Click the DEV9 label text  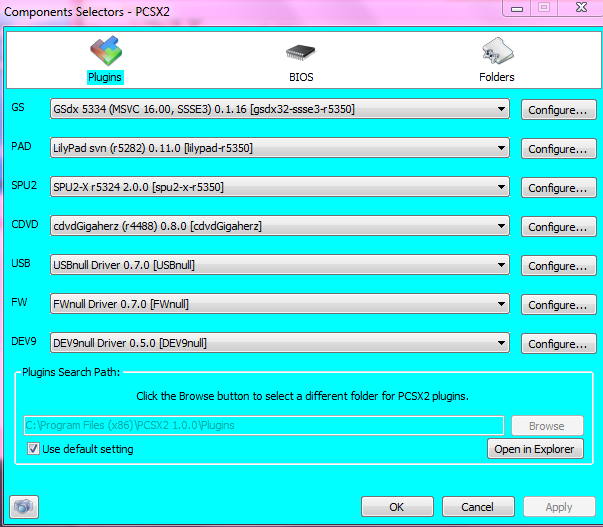(x=24, y=341)
